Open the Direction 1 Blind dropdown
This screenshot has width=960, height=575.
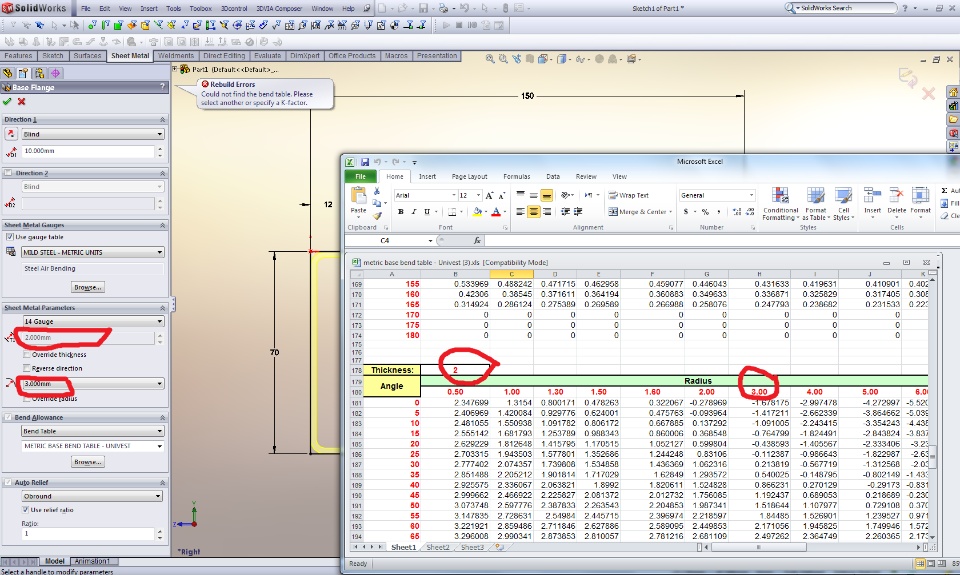pos(92,133)
